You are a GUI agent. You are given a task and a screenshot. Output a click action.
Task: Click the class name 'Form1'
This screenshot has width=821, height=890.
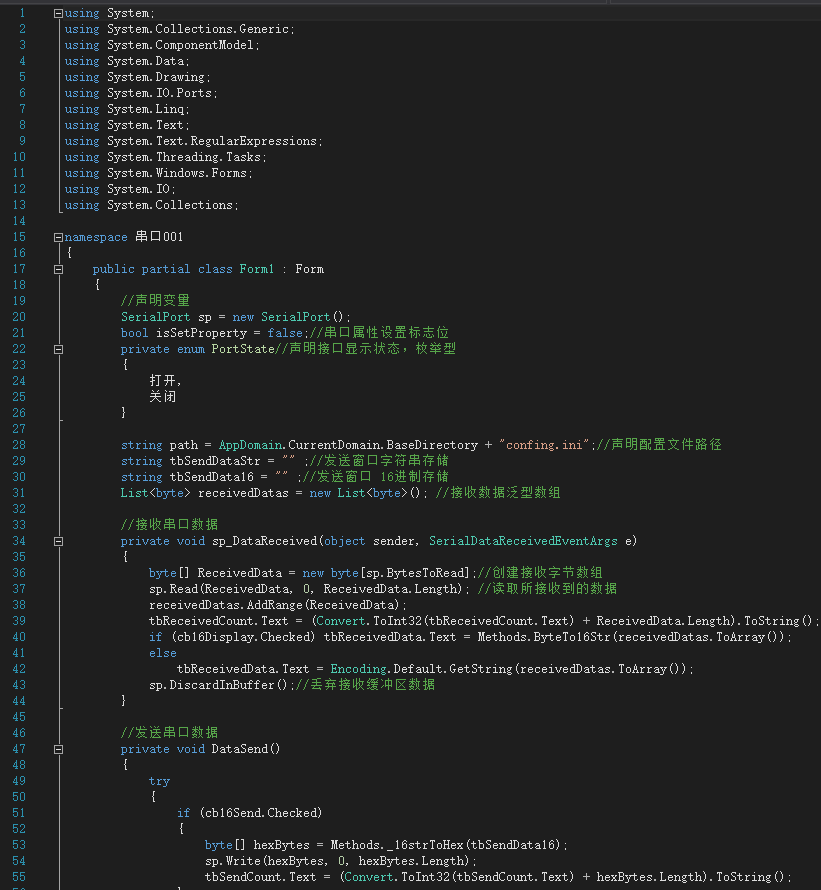pos(257,269)
